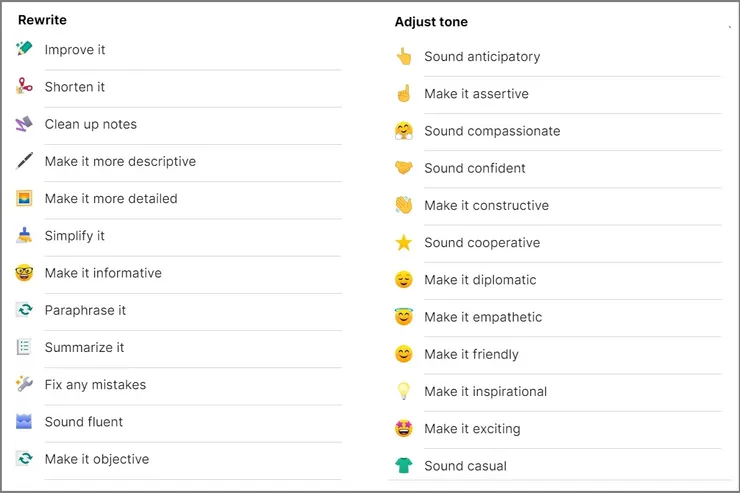Click the light bulb icon for inspirational
740x493 pixels.
403,391
